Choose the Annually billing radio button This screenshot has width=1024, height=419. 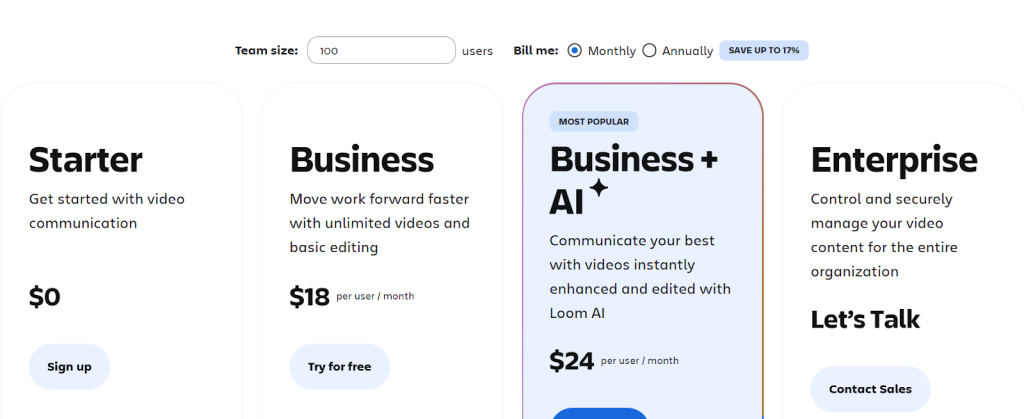(x=649, y=50)
